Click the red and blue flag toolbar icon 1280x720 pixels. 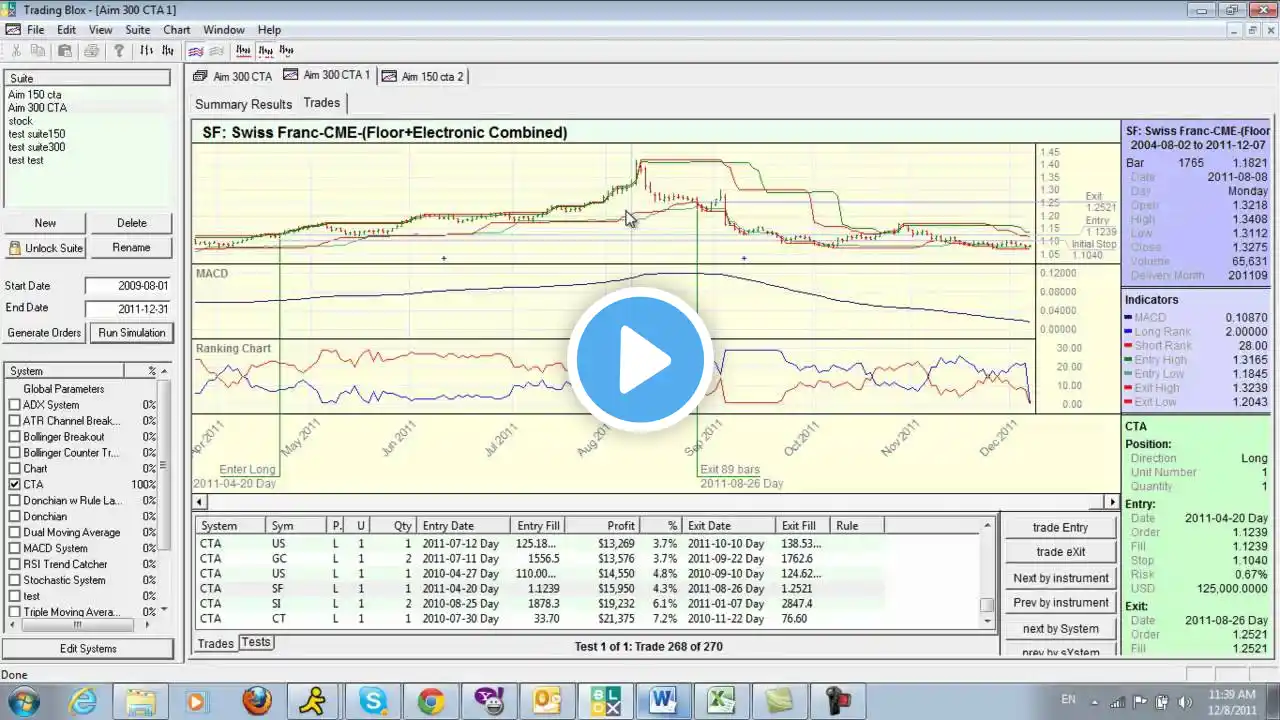coord(196,51)
